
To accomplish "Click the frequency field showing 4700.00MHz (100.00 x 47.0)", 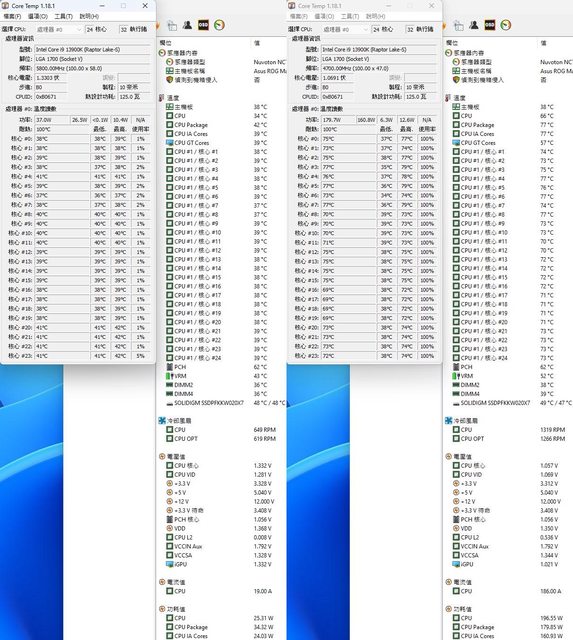I will tap(379, 69).
